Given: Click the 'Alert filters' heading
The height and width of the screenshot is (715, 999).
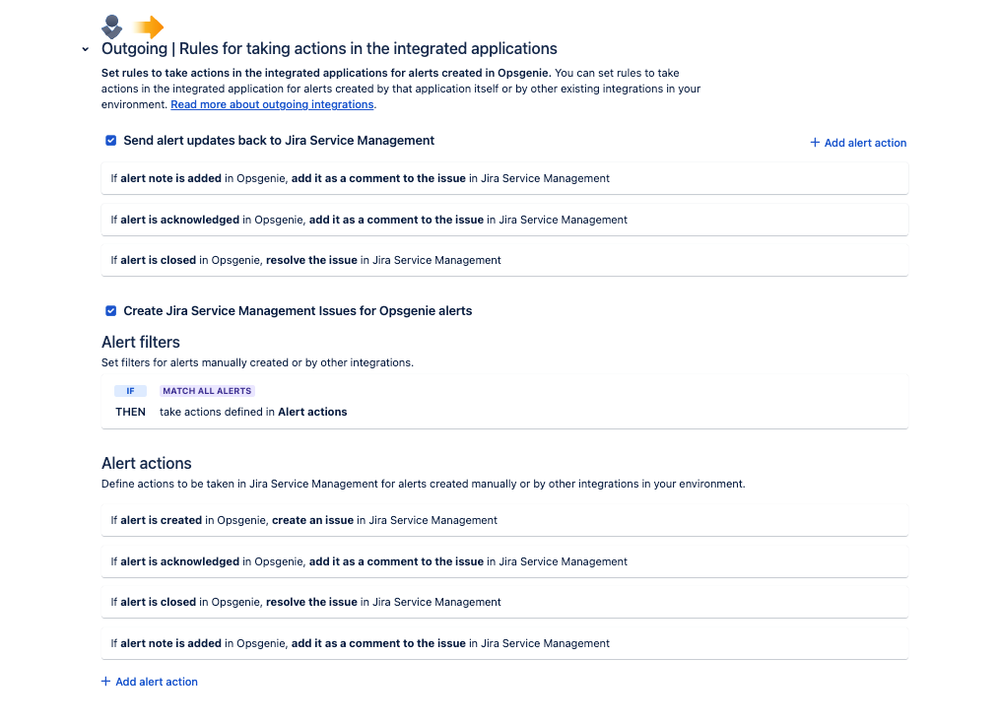Looking at the screenshot, I should [x=141, y=342].
